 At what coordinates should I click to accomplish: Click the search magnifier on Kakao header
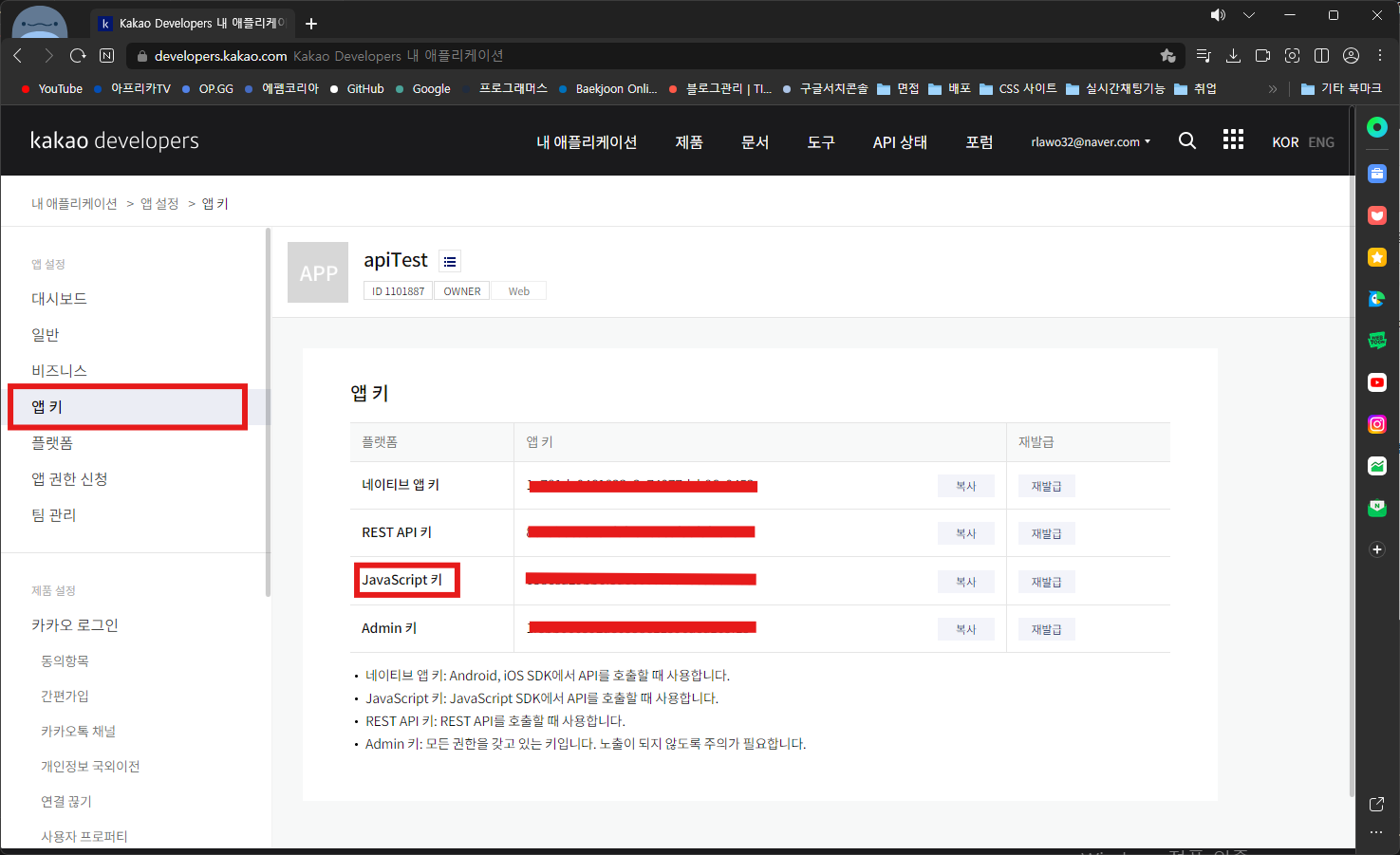pos(1186,140)
